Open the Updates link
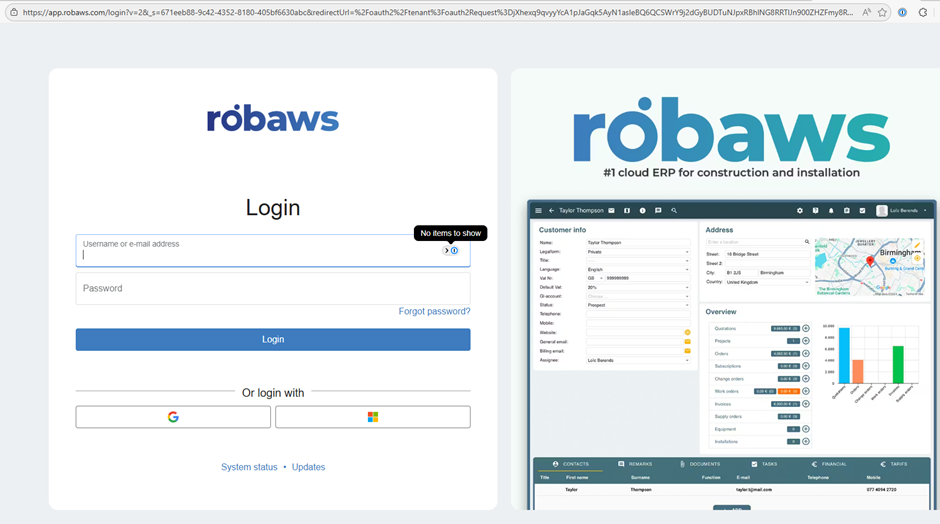This screenshot has width=940, height=524. (308, 467)
